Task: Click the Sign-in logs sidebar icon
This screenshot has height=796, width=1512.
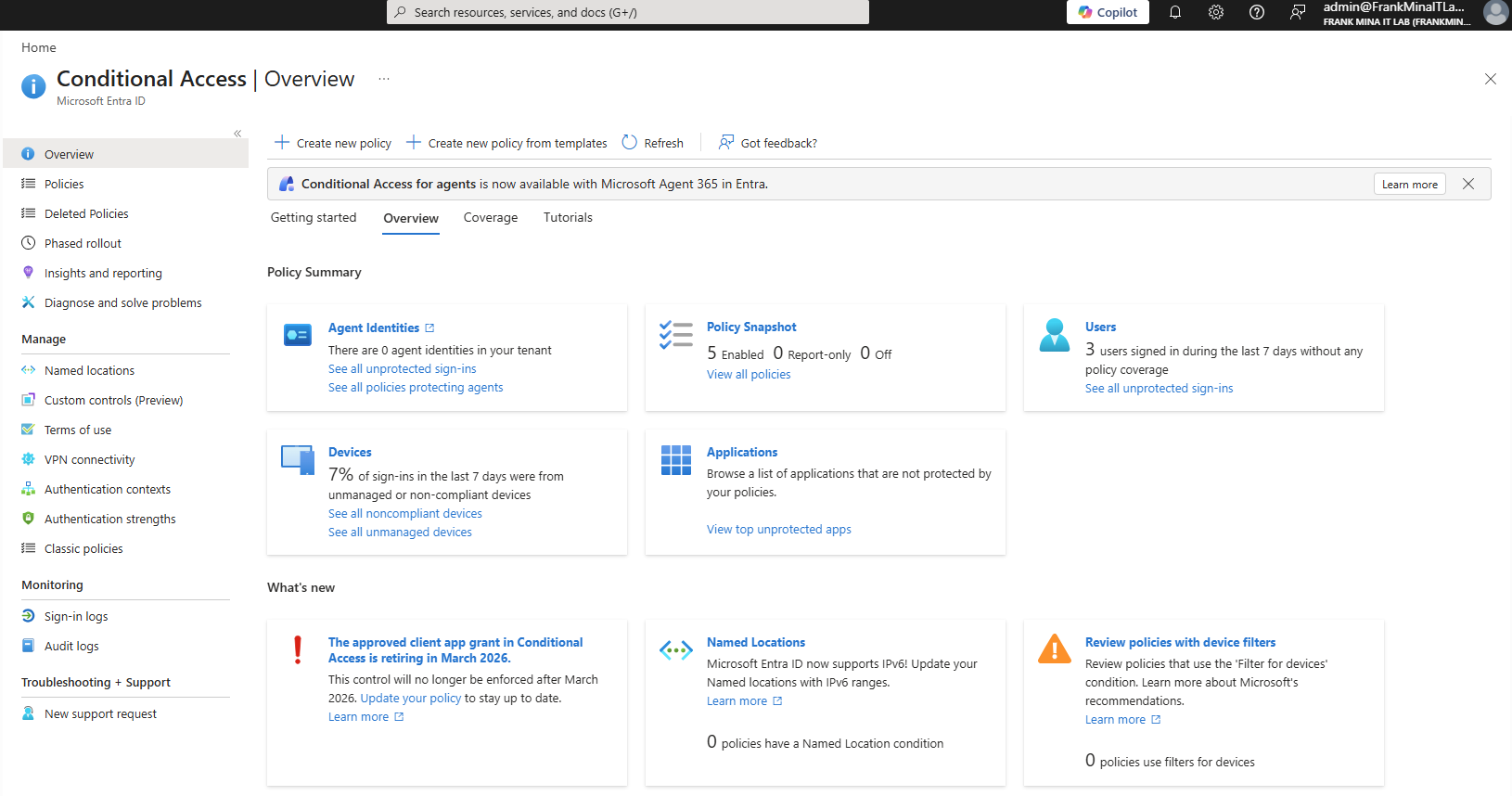Action: click(28, 616)
